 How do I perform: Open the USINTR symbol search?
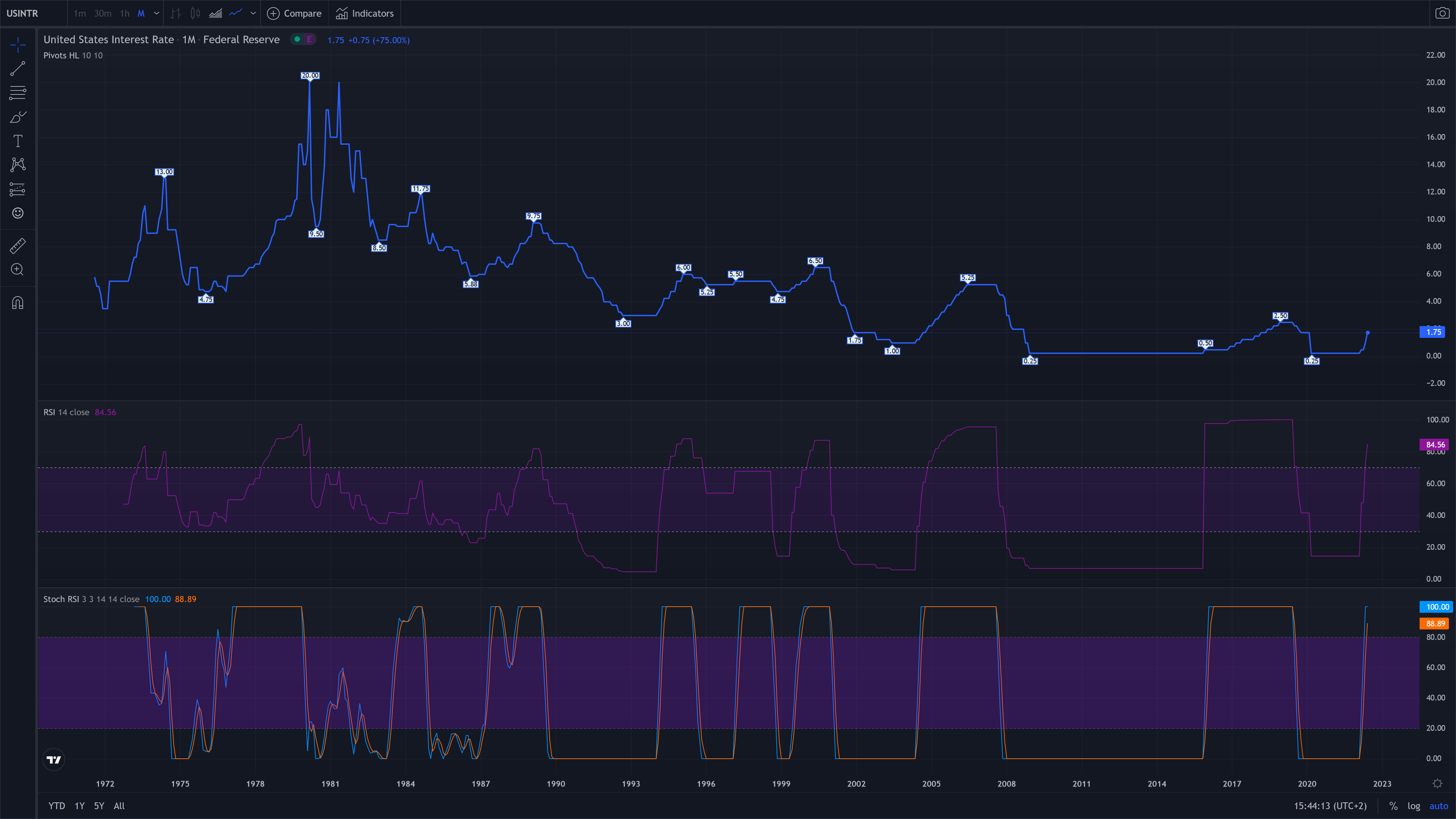click(23, 13)
